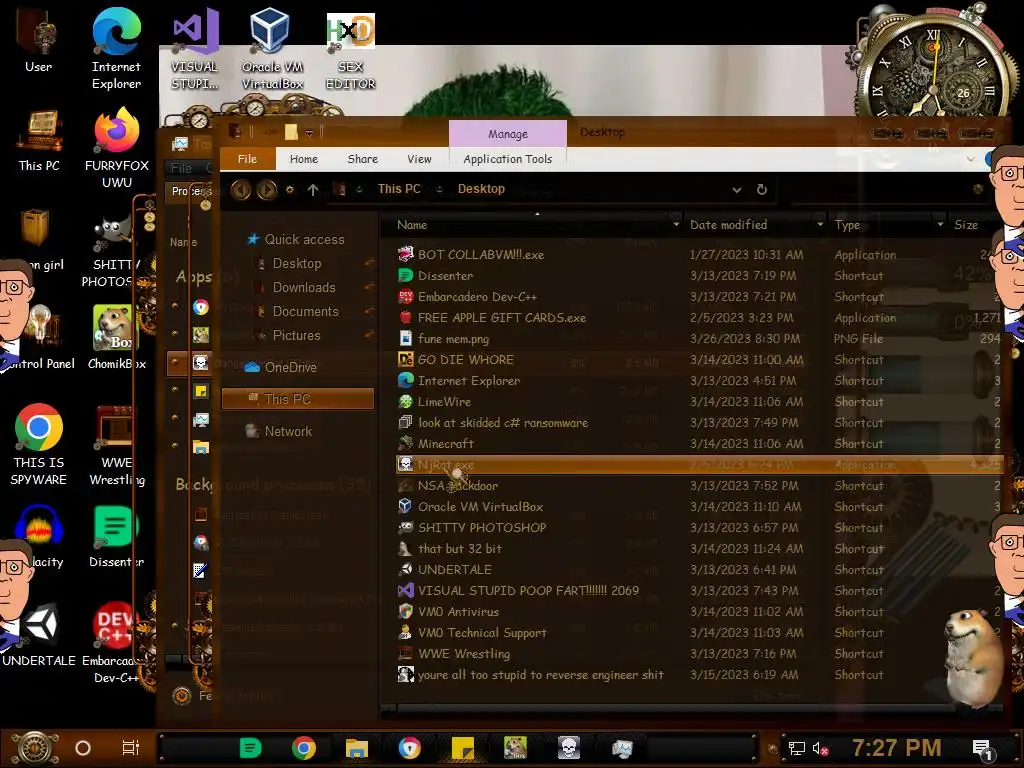This screenshot has height=768, width=1024.
Task: Open the This PC desktop icon
Action: click(39, 140)
